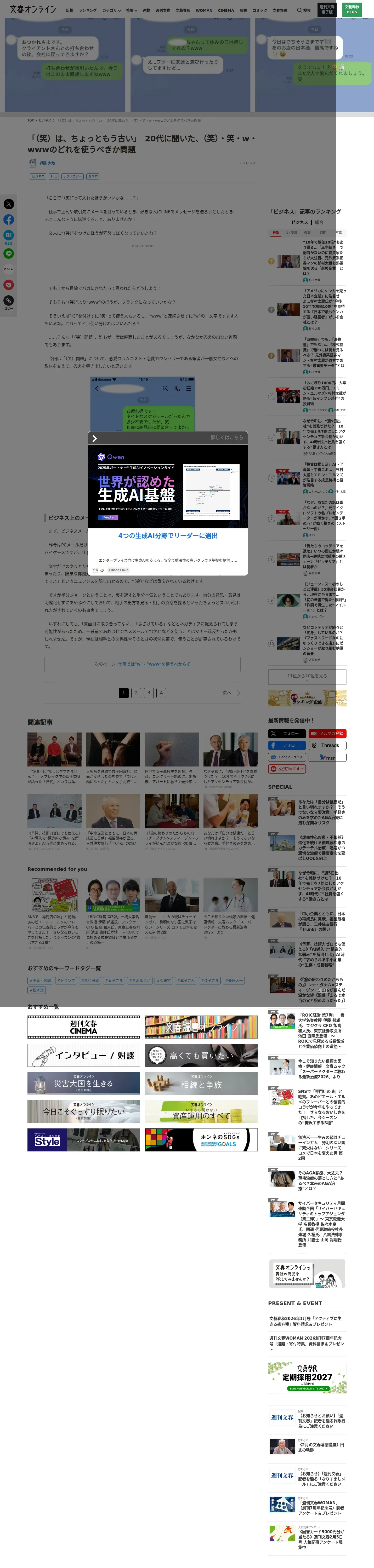Open the 資産運用のすべて banner
The width and height of the screenshot is (374, 1568).
[x=201, y=1111]
